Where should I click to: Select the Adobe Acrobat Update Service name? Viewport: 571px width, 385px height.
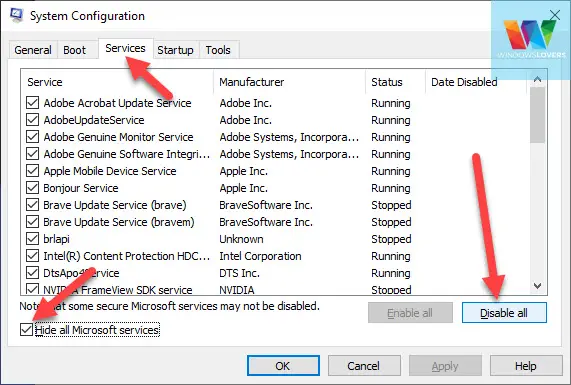coord(117,103)
